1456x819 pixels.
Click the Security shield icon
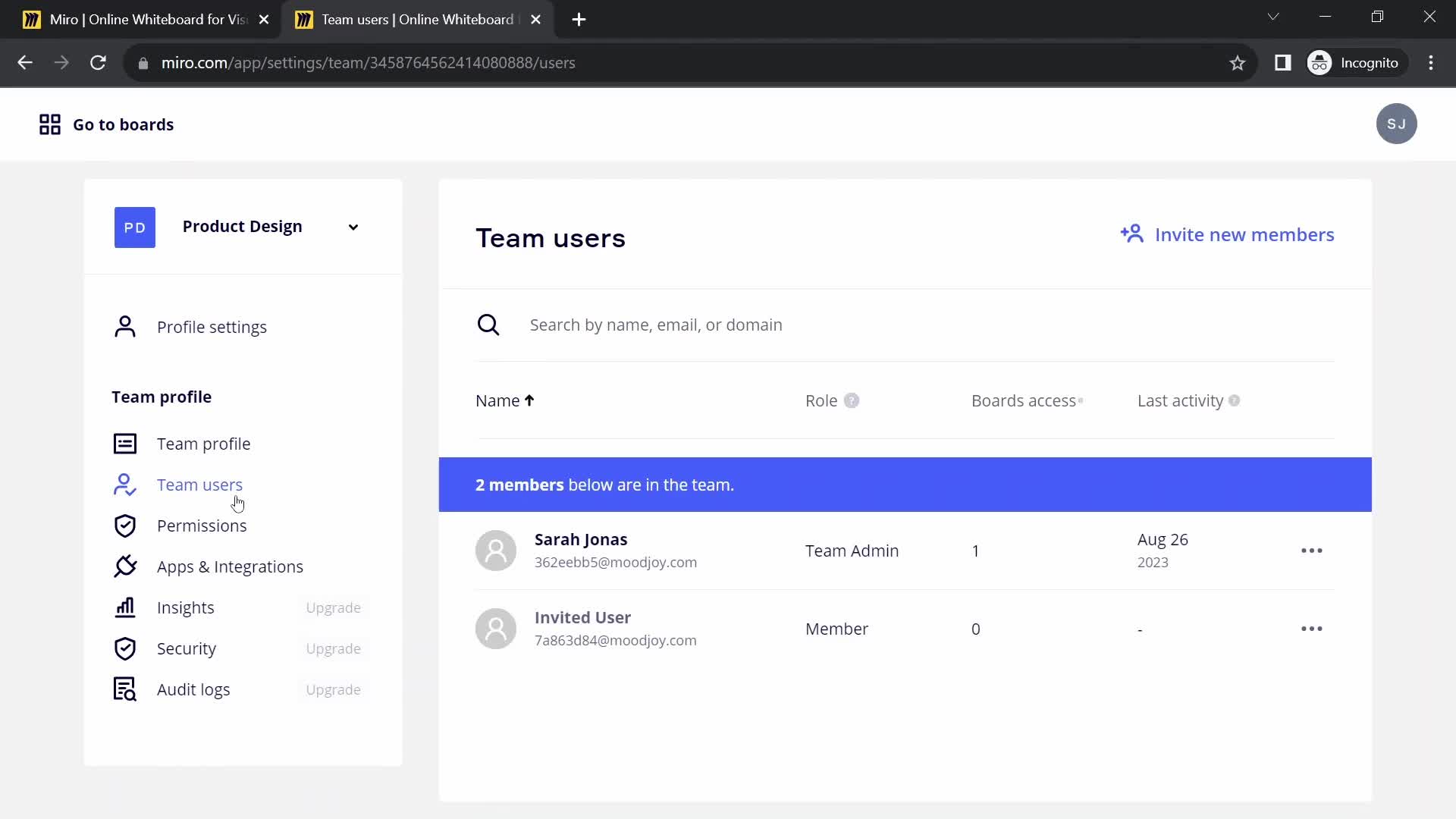coord(125,648)
